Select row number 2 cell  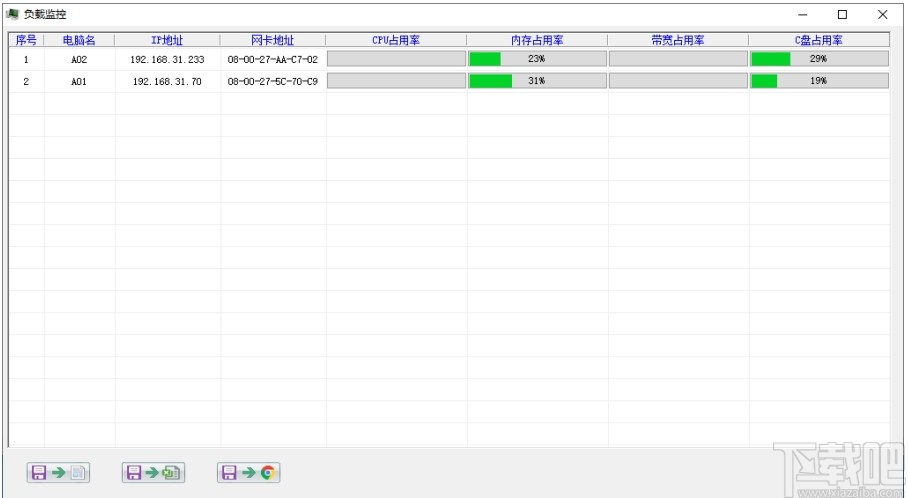(26, 81)
